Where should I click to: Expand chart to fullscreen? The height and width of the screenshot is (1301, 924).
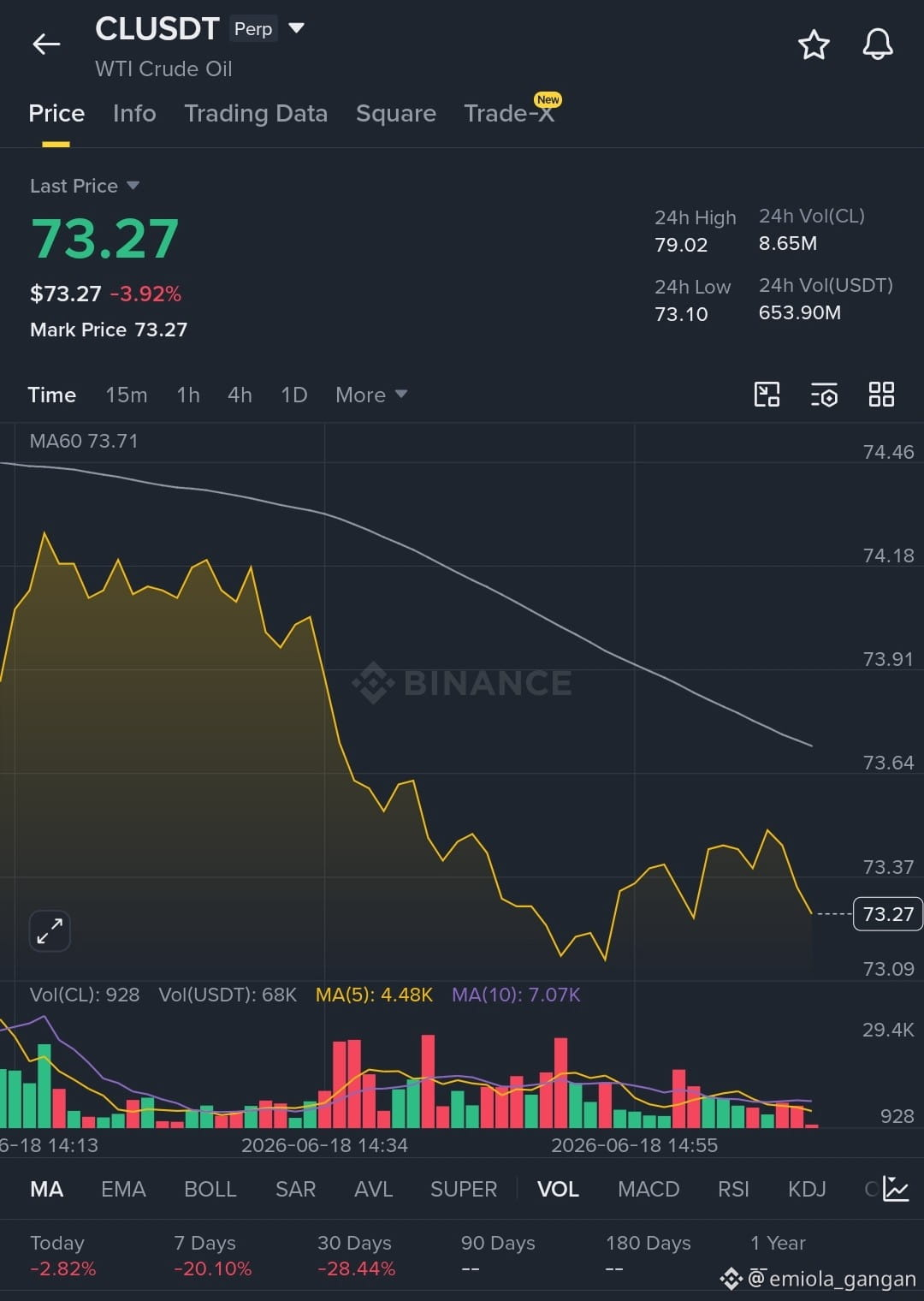[x=50, y=930]
